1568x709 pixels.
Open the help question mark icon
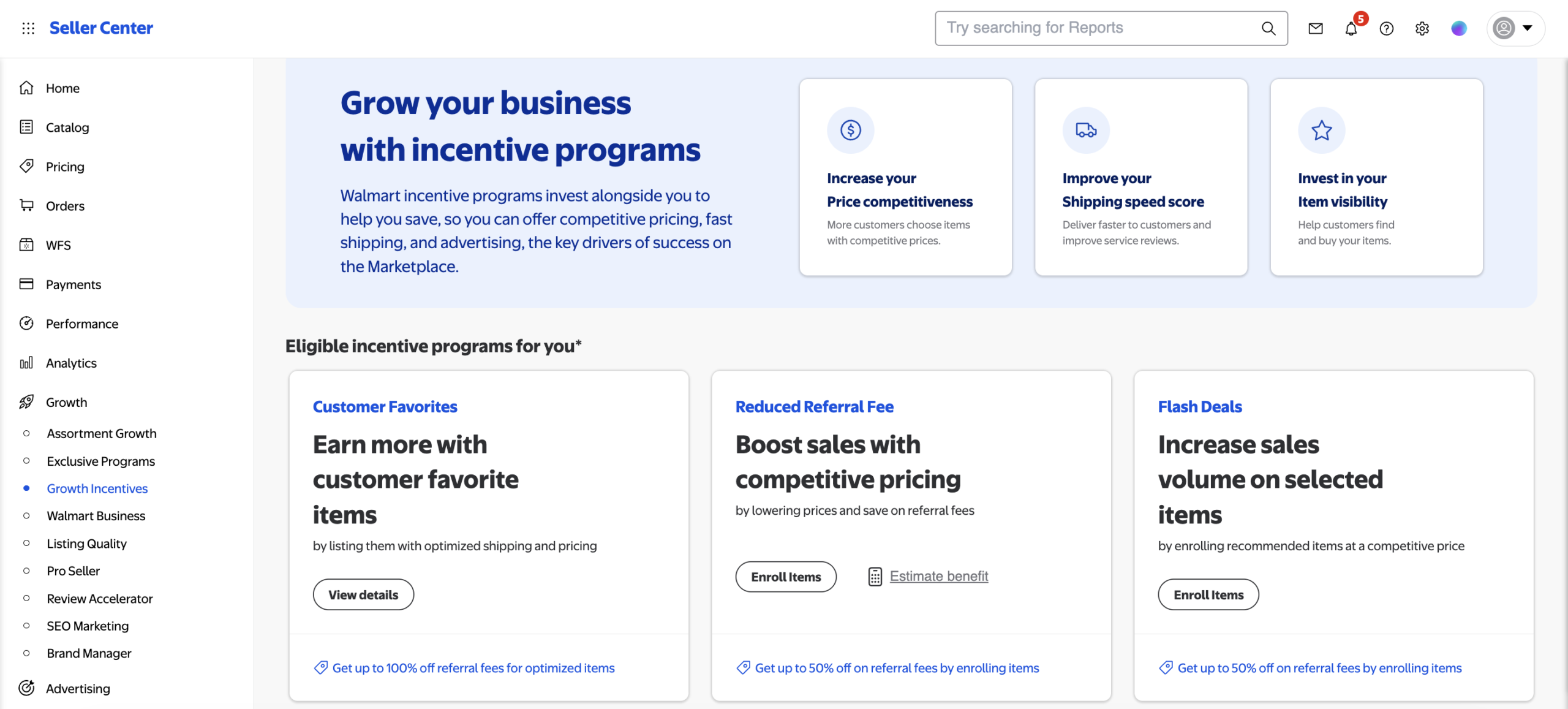click(x=1387, y=28)
